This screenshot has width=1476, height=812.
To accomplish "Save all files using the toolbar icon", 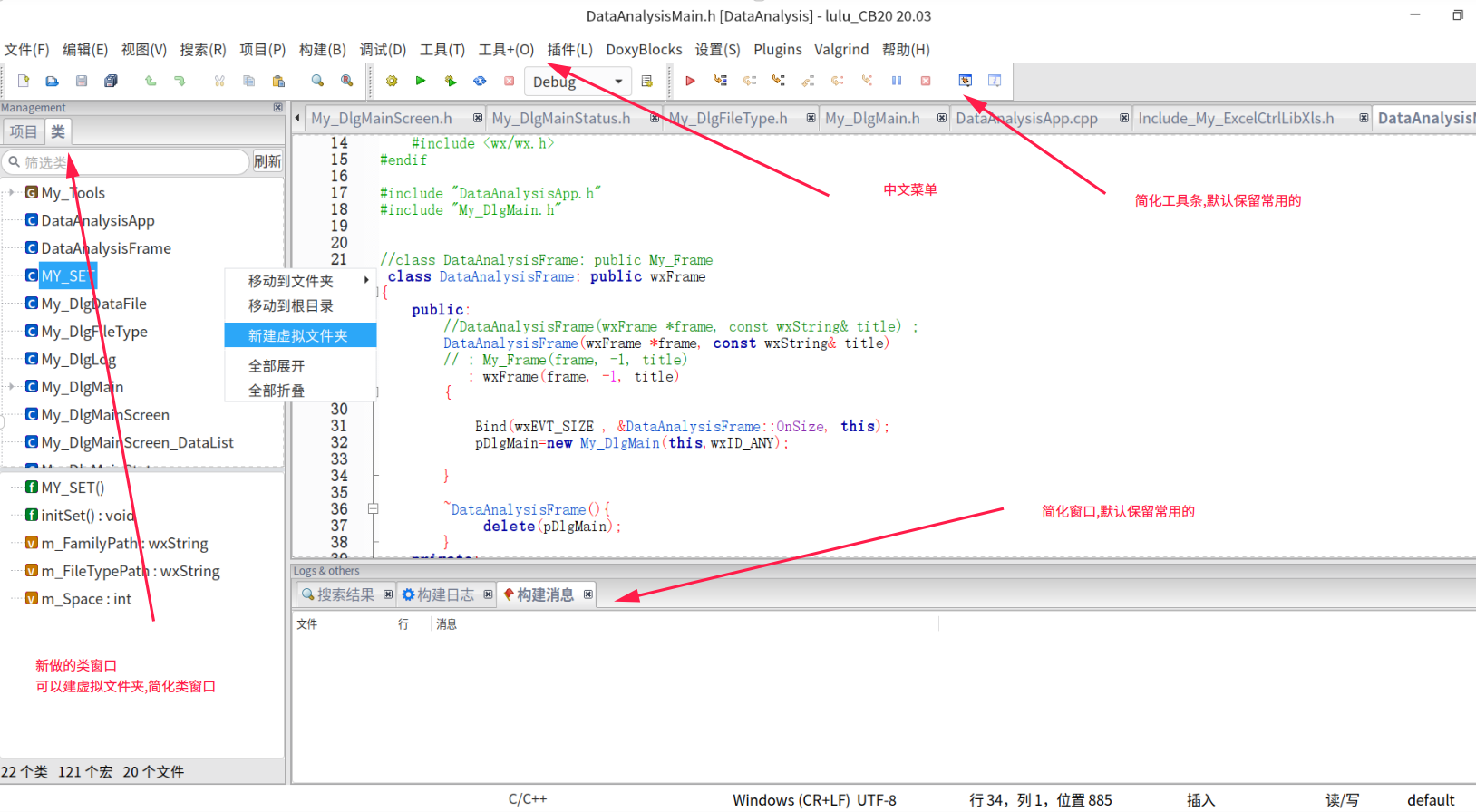I will point(111,81).
